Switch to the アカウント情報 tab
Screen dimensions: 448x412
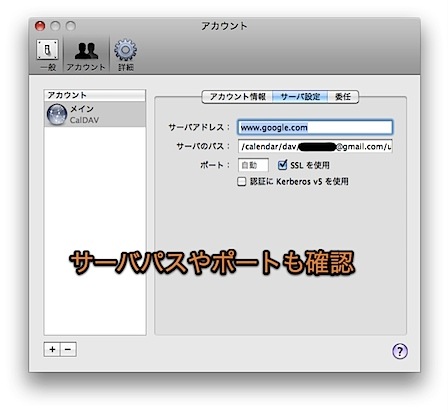point(237,97)
